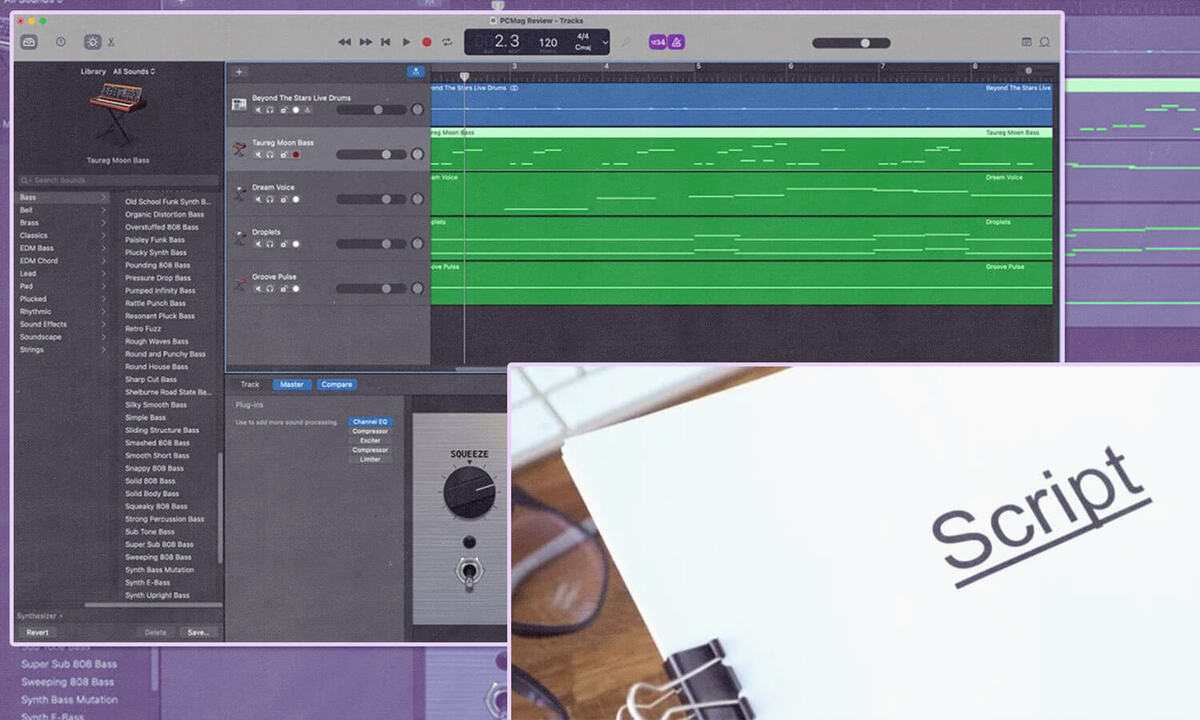Select the Retro Fuzz patch

click(143, 328)
